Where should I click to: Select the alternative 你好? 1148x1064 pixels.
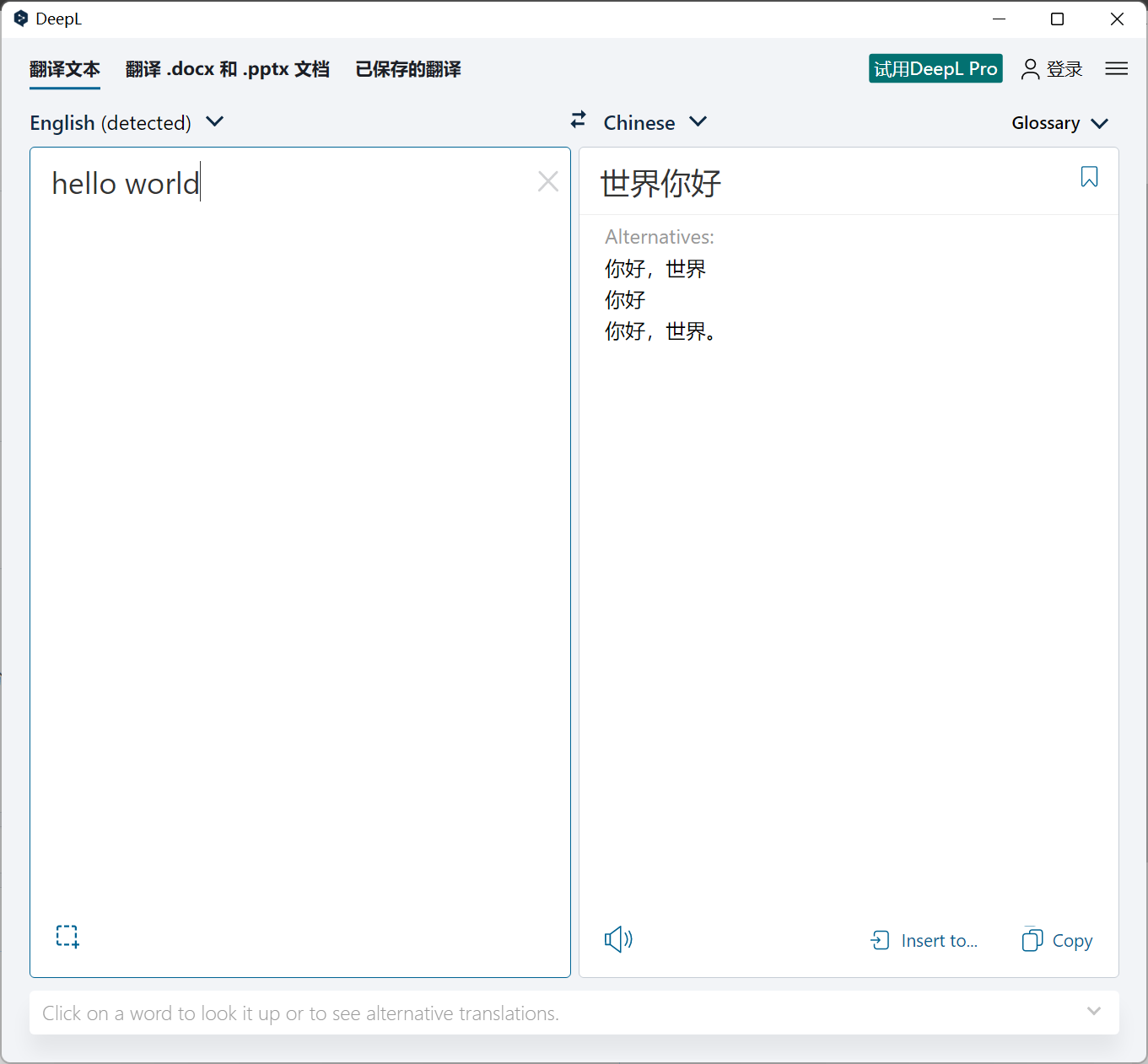[x=625, y=300]
